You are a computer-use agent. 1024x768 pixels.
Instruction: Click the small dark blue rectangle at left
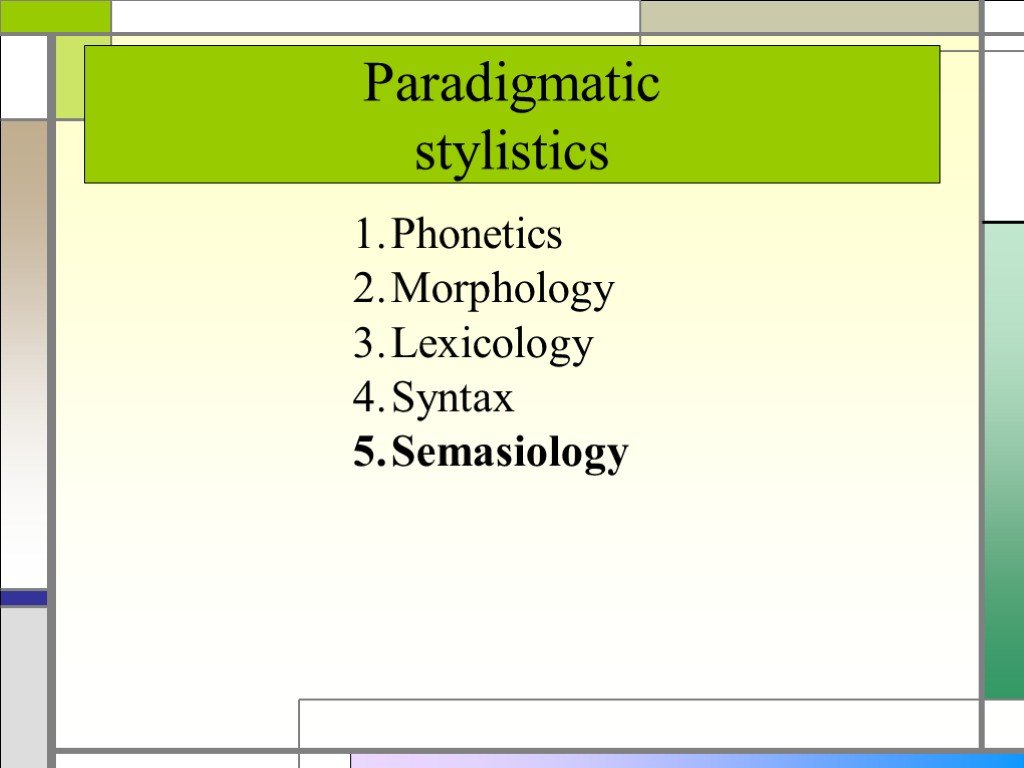click(23, 597)
